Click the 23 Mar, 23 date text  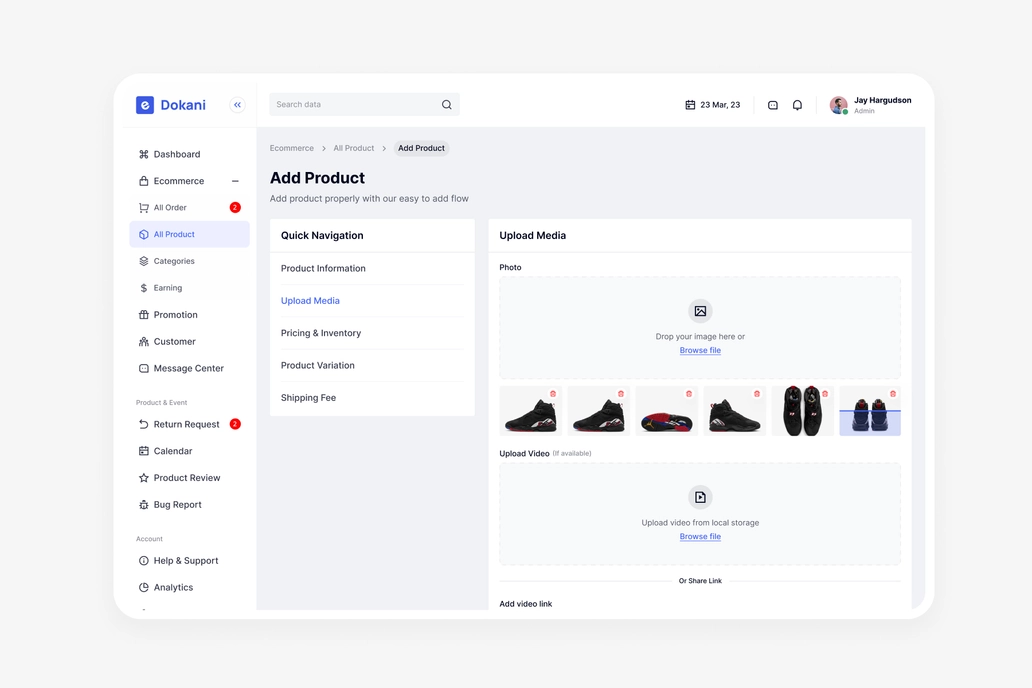coord(720,105)
